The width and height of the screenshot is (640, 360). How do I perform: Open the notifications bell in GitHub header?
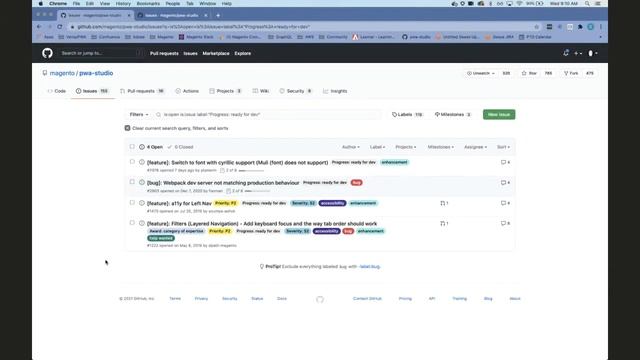566,53
